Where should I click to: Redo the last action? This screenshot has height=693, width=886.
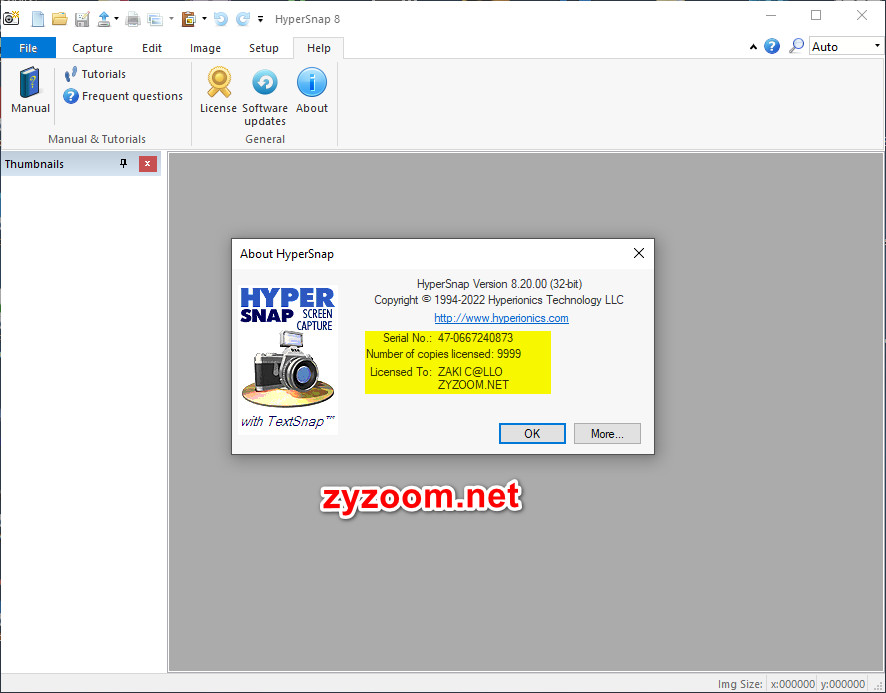click(243, 19)
